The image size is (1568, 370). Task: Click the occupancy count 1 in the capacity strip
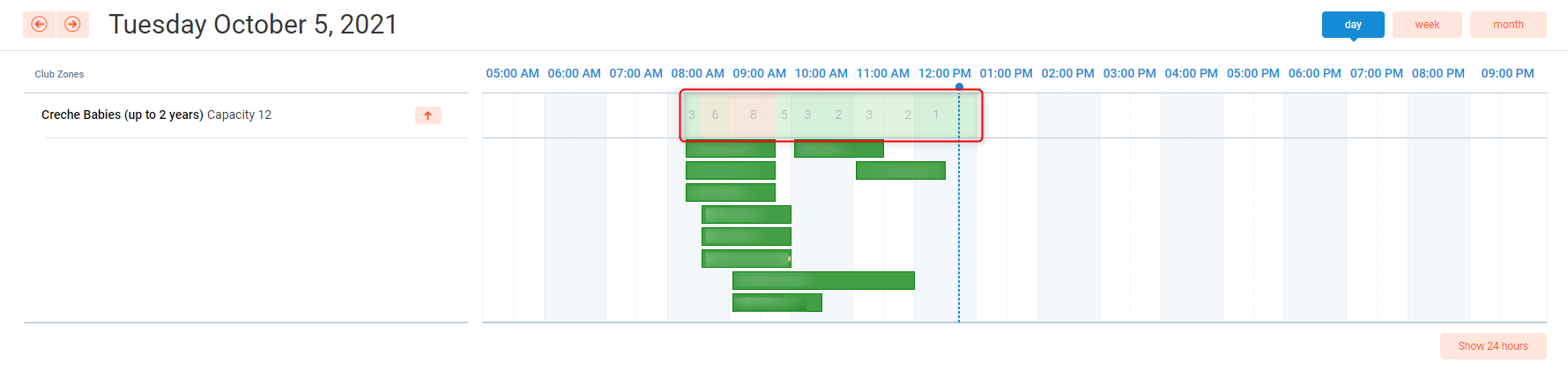pos(936,115)
